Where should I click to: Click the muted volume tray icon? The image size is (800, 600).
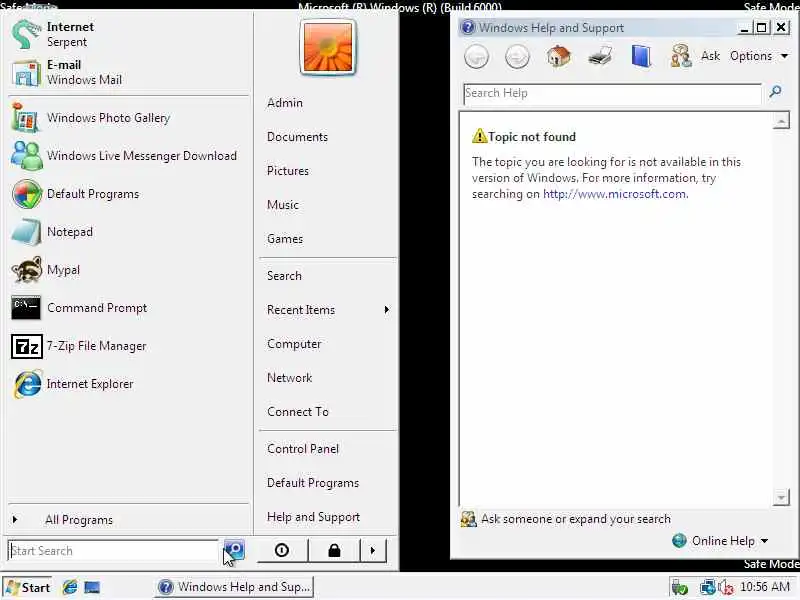tap(726, 587)
